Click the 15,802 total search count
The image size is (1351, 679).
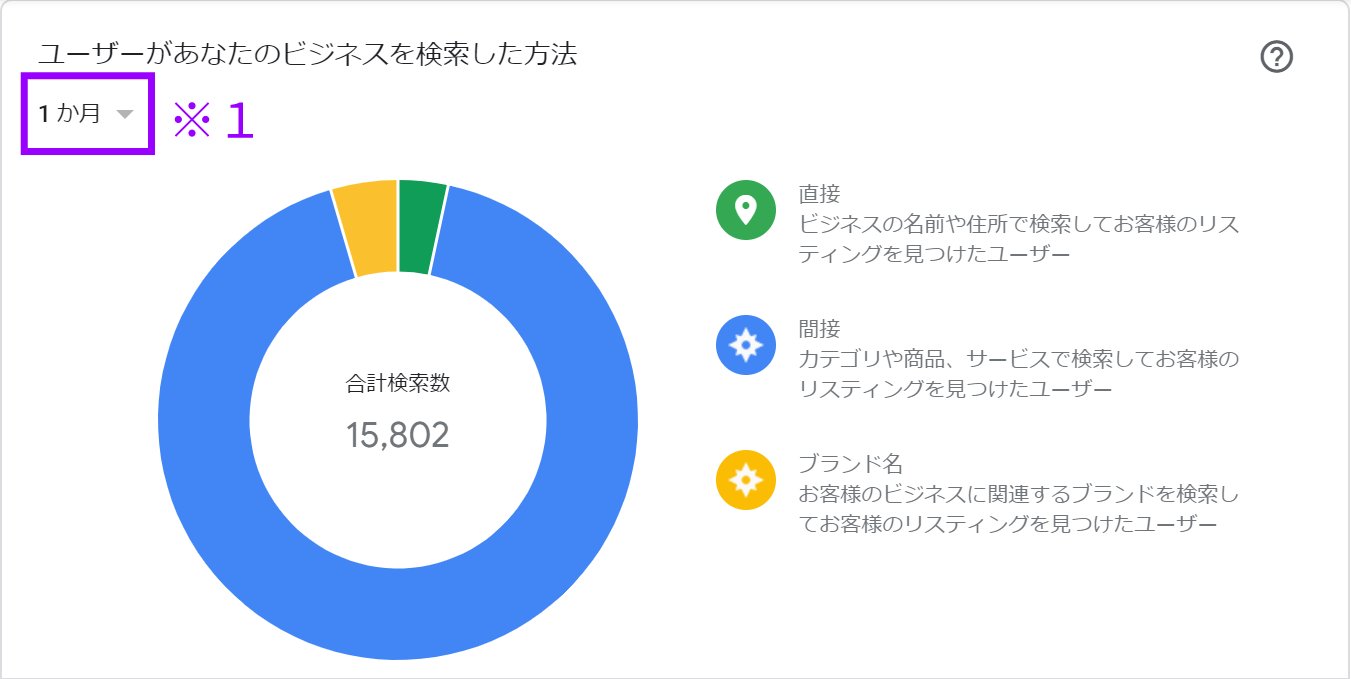pos(398,435)
